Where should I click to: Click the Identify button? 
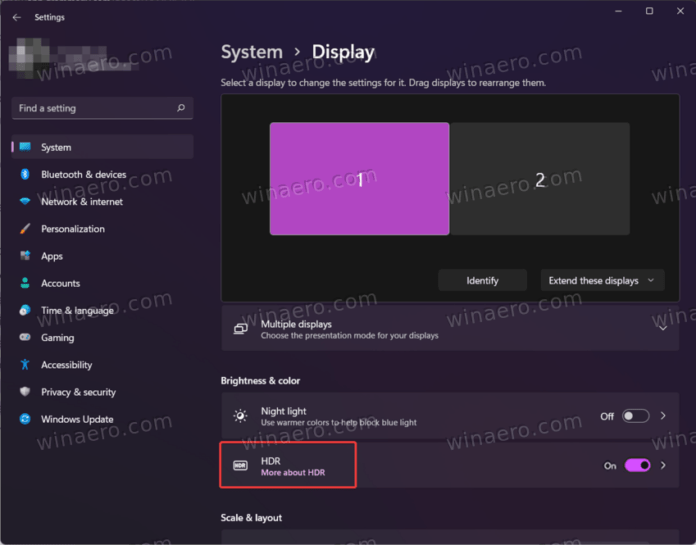(482, 280)
